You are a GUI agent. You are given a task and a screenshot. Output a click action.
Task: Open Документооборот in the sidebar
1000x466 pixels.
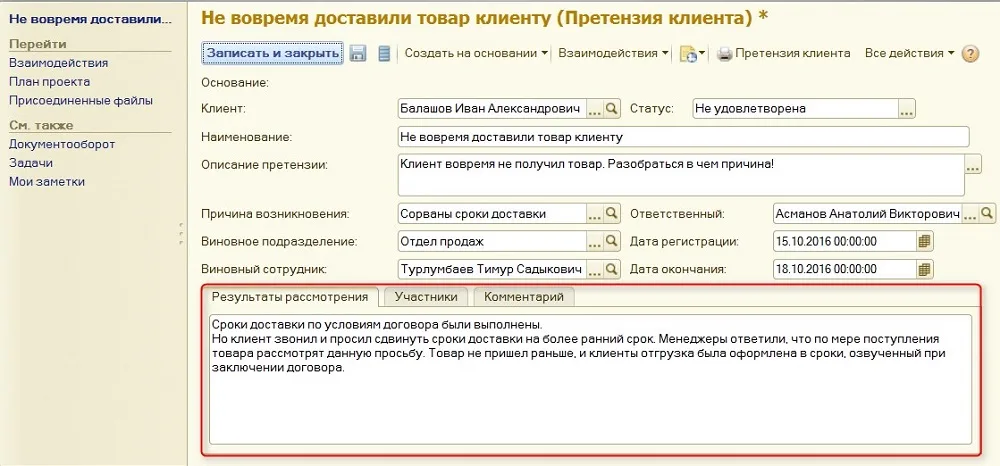tap(62, 144)
